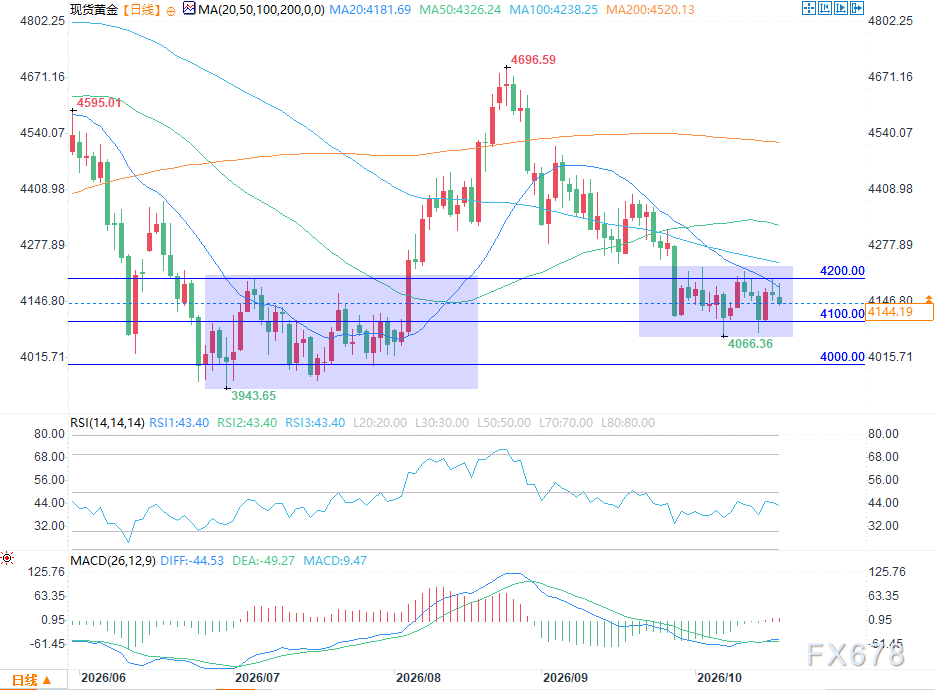
Task: Select the 4000.00 support line label
Action: 842,357
